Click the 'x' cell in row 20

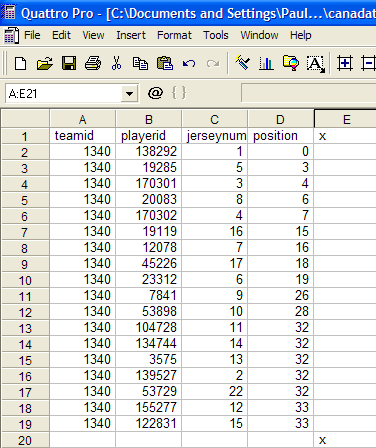click(345, 440)
